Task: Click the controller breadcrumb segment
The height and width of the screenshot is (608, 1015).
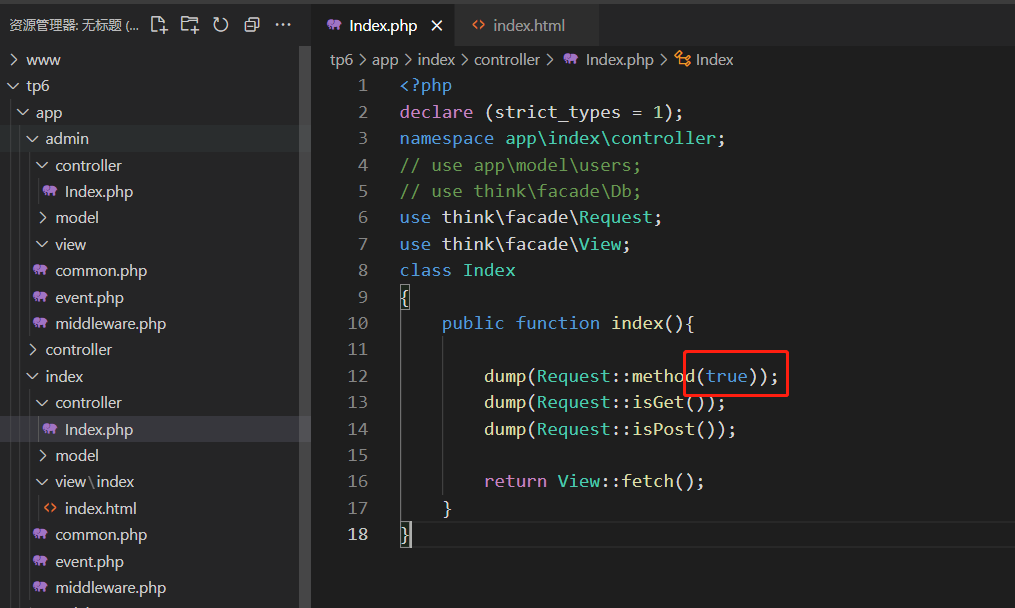Action: click(x=507, y=60)
